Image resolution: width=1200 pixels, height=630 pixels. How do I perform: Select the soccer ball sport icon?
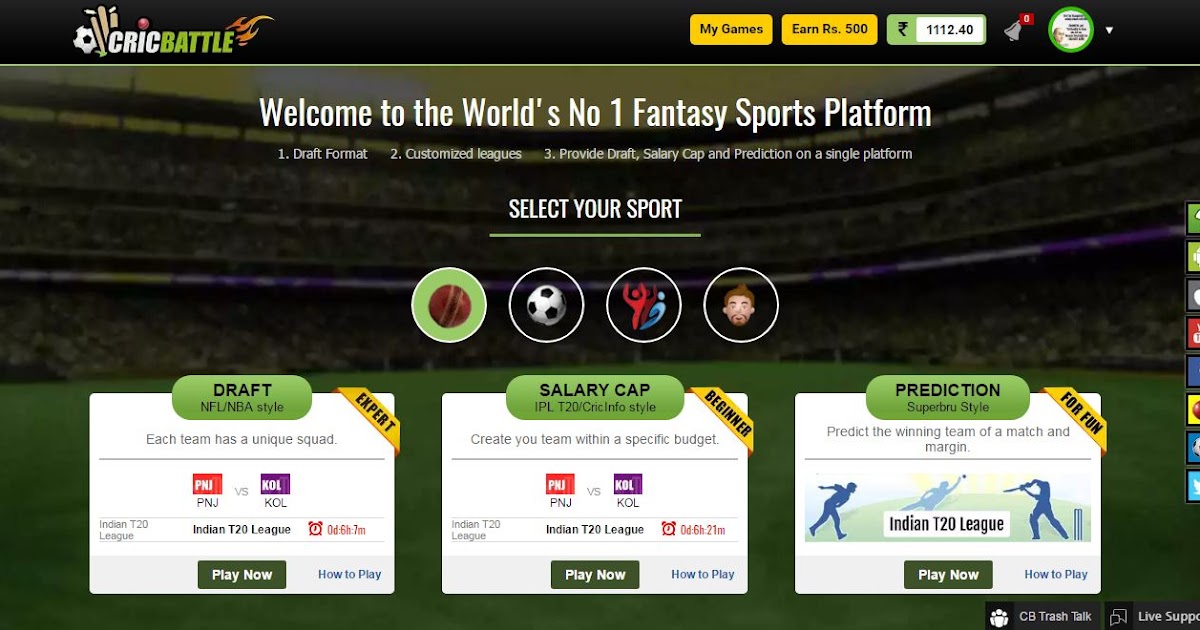546,305
